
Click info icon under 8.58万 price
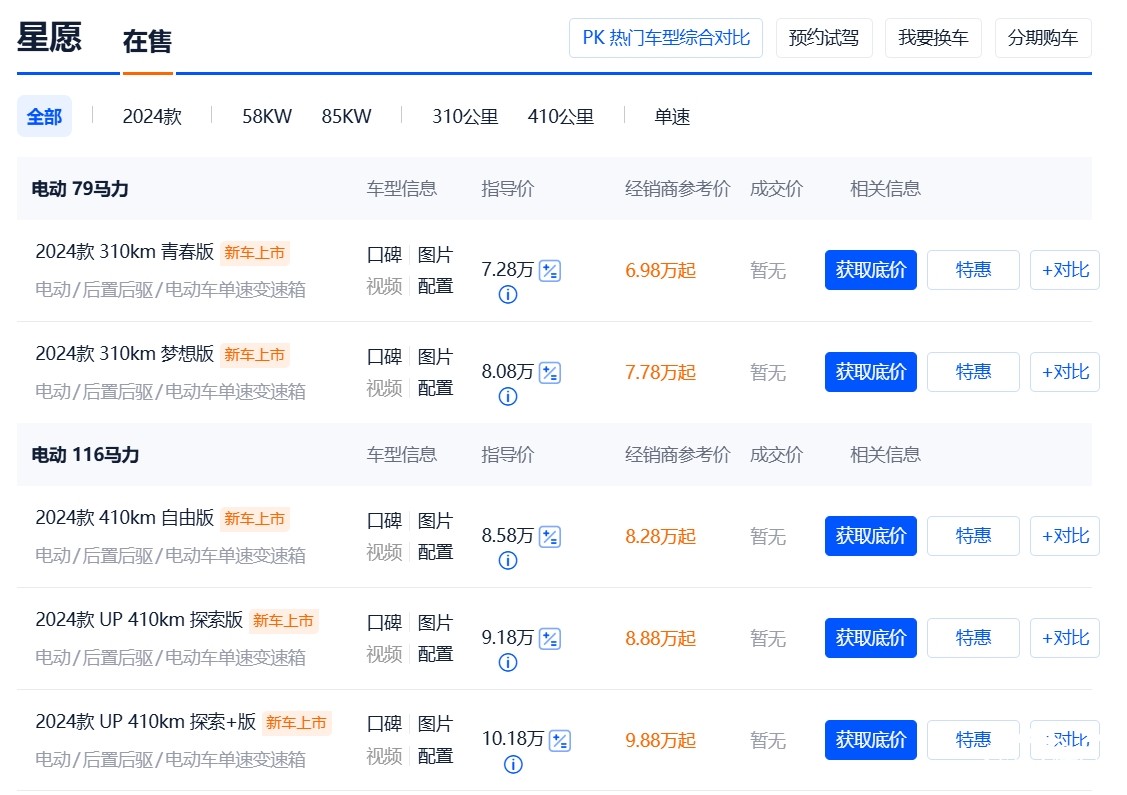pyautogui.click(x=508, y=561)
